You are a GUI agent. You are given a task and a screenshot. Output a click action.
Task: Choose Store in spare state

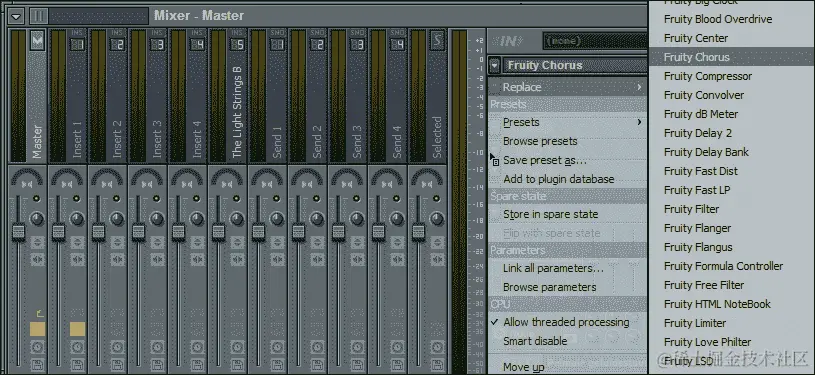click(x=568, y=214)
